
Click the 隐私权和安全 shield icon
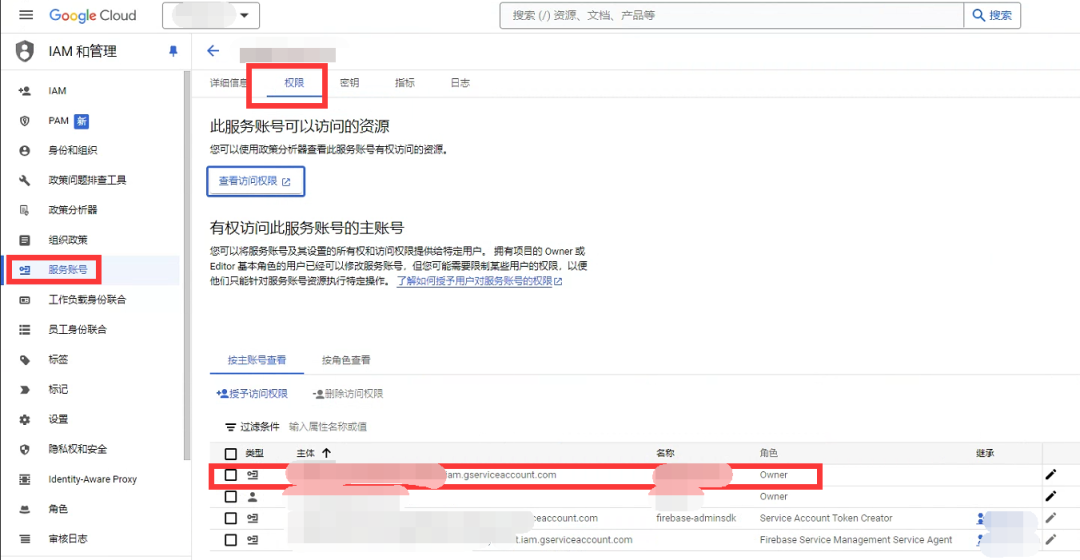[x=25, y=450]
